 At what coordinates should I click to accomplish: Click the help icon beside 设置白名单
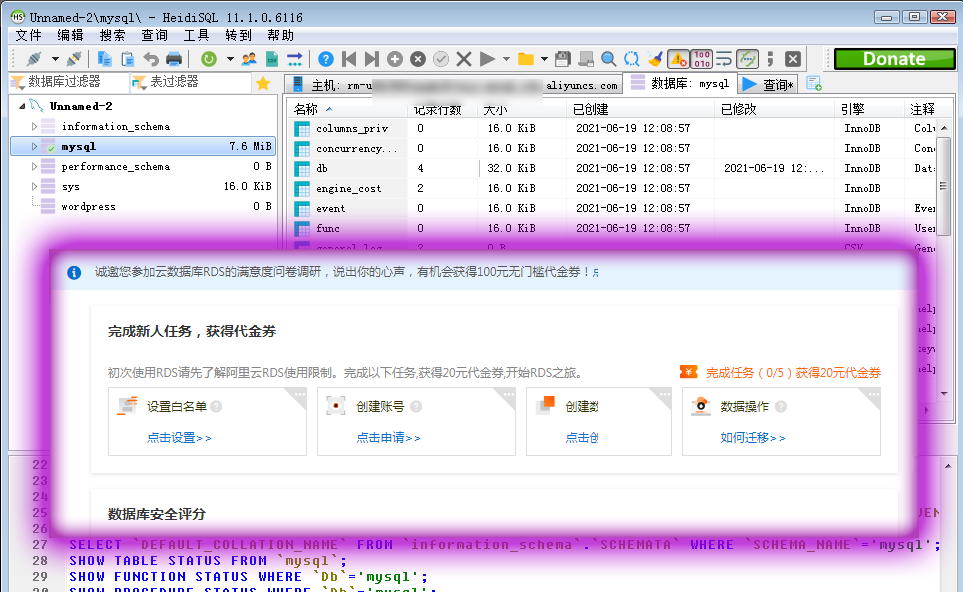(217, 407)
